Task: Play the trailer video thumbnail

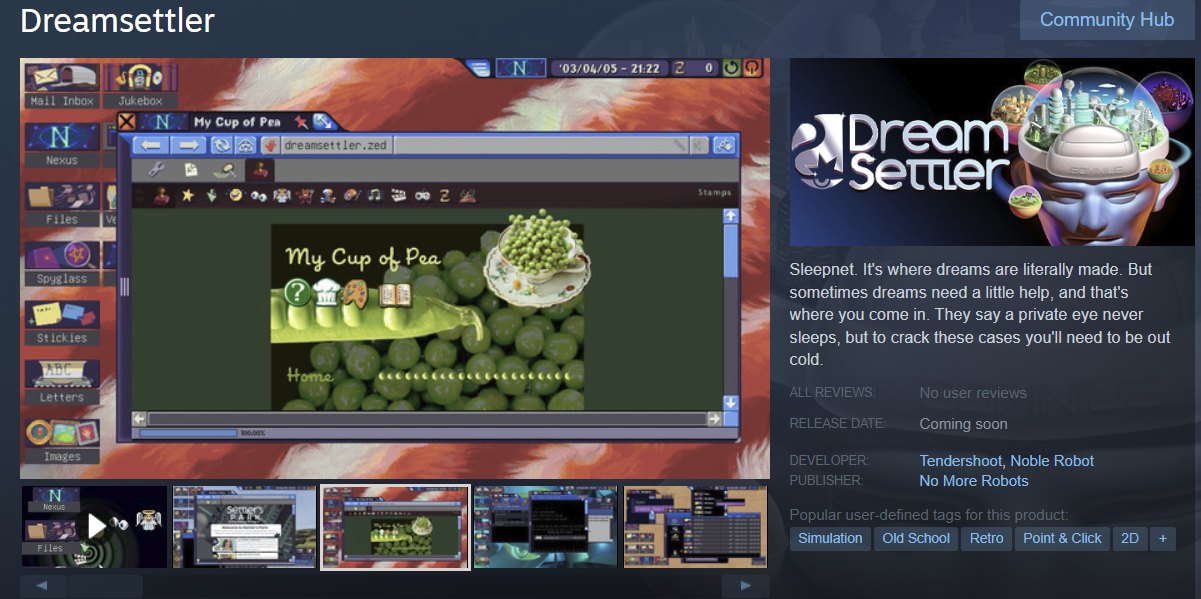Action: click(x=95, y=527)
